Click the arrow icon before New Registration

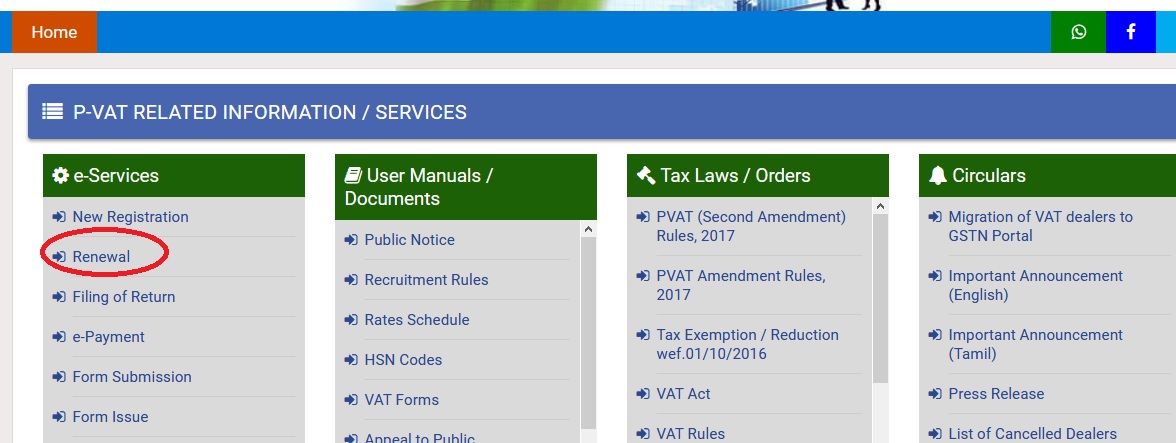tap(59, 217)
